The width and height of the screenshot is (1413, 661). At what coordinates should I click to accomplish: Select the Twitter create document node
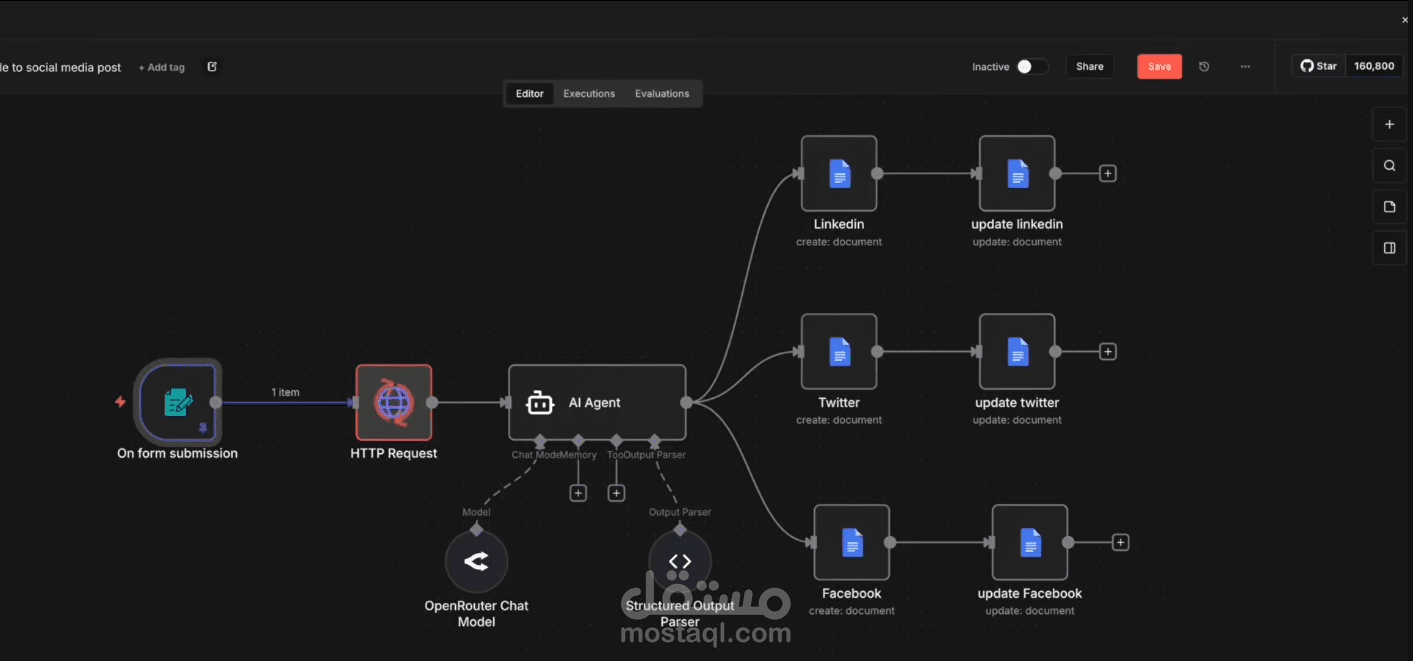pos(839,352)
